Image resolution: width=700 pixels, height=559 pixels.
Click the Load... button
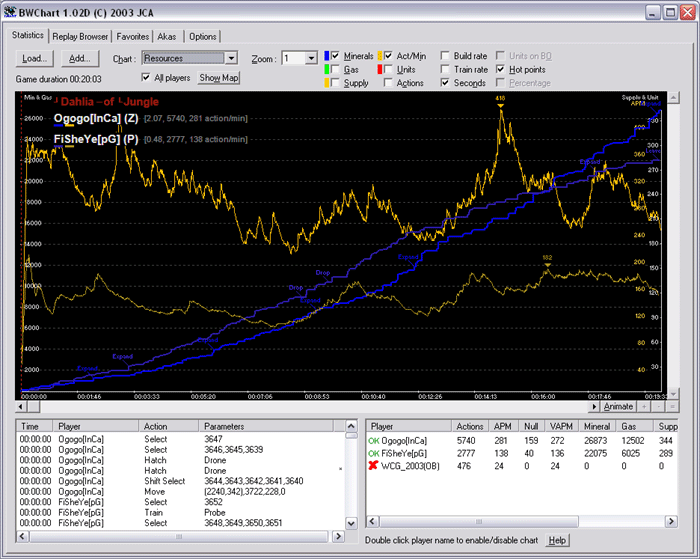pyautogui.click(x=34, y=59)
